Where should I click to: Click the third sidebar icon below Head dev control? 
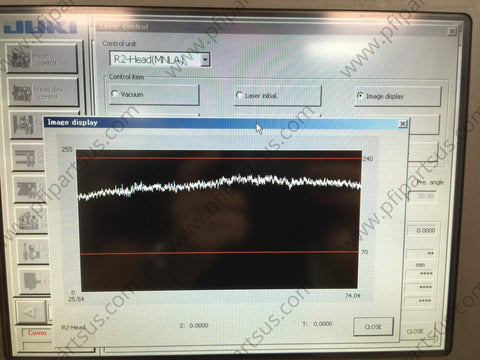[x=27, y=125]
